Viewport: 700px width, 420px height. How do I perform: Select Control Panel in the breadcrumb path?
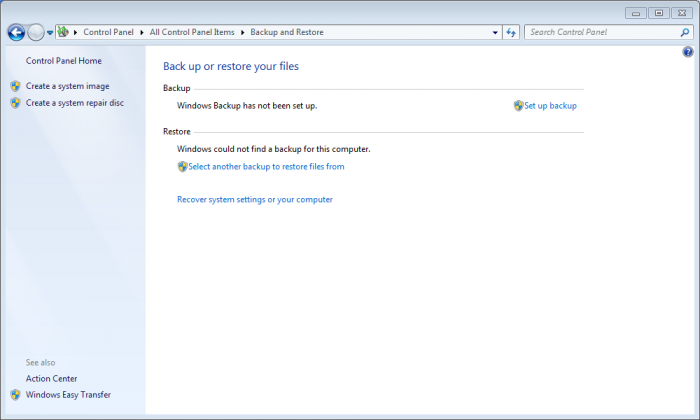[x=110, y=32]
